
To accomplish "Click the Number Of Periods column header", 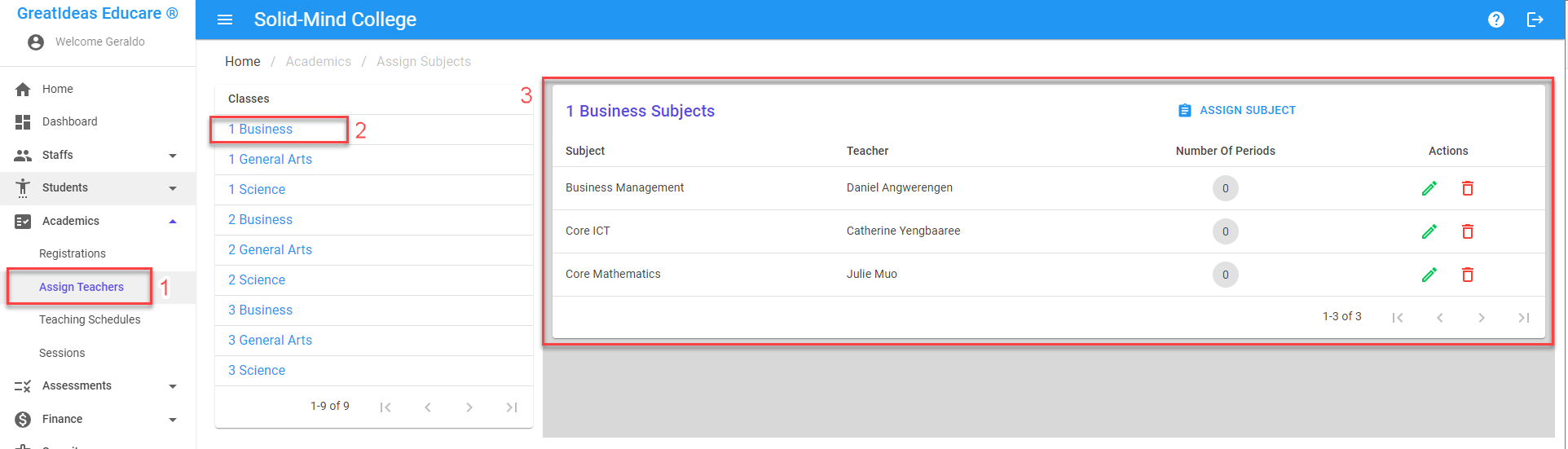I will (1226, 151).
